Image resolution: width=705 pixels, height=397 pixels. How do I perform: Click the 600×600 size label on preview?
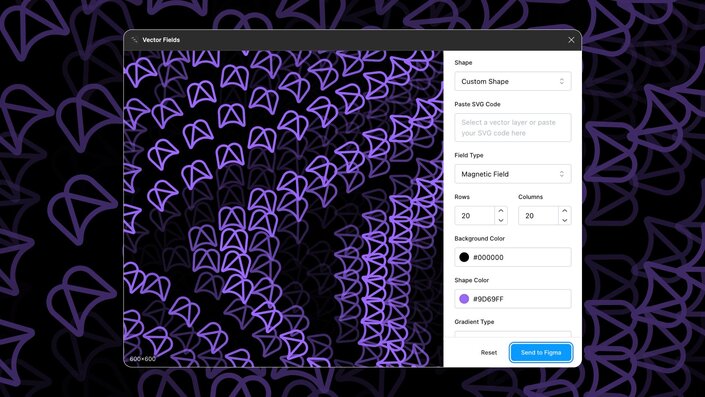click(143, 359)
